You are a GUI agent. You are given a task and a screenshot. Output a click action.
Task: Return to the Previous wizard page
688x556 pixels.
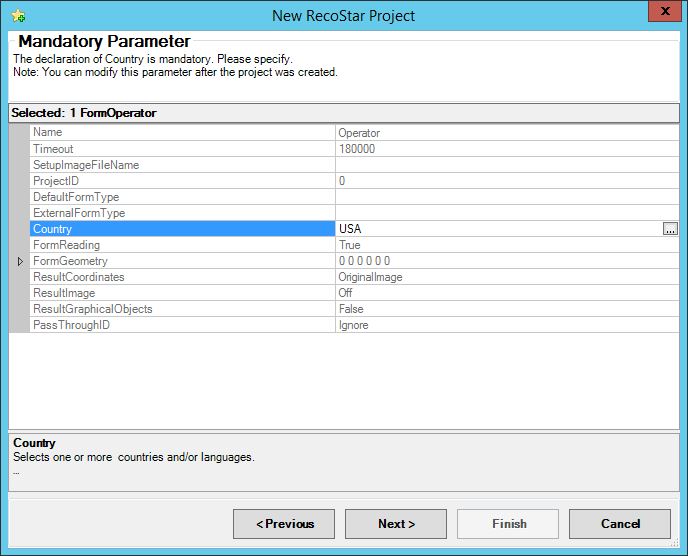click(x=284, y=524)
